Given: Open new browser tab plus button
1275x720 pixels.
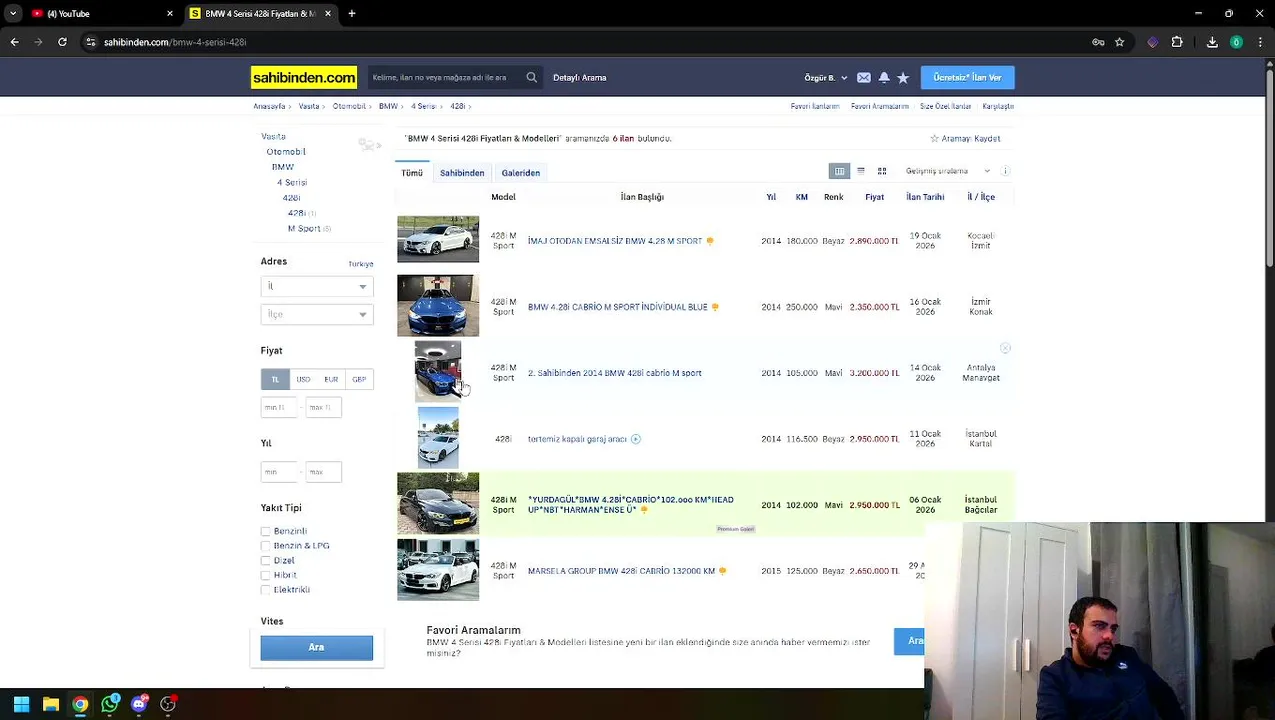Looking at the screenshot, I should 352,13.
